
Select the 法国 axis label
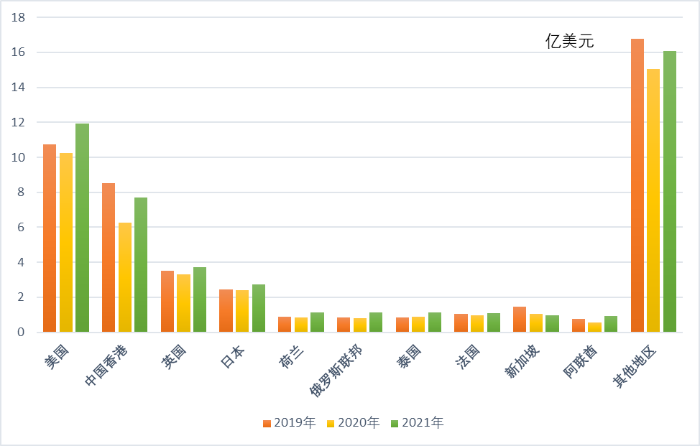467,356
